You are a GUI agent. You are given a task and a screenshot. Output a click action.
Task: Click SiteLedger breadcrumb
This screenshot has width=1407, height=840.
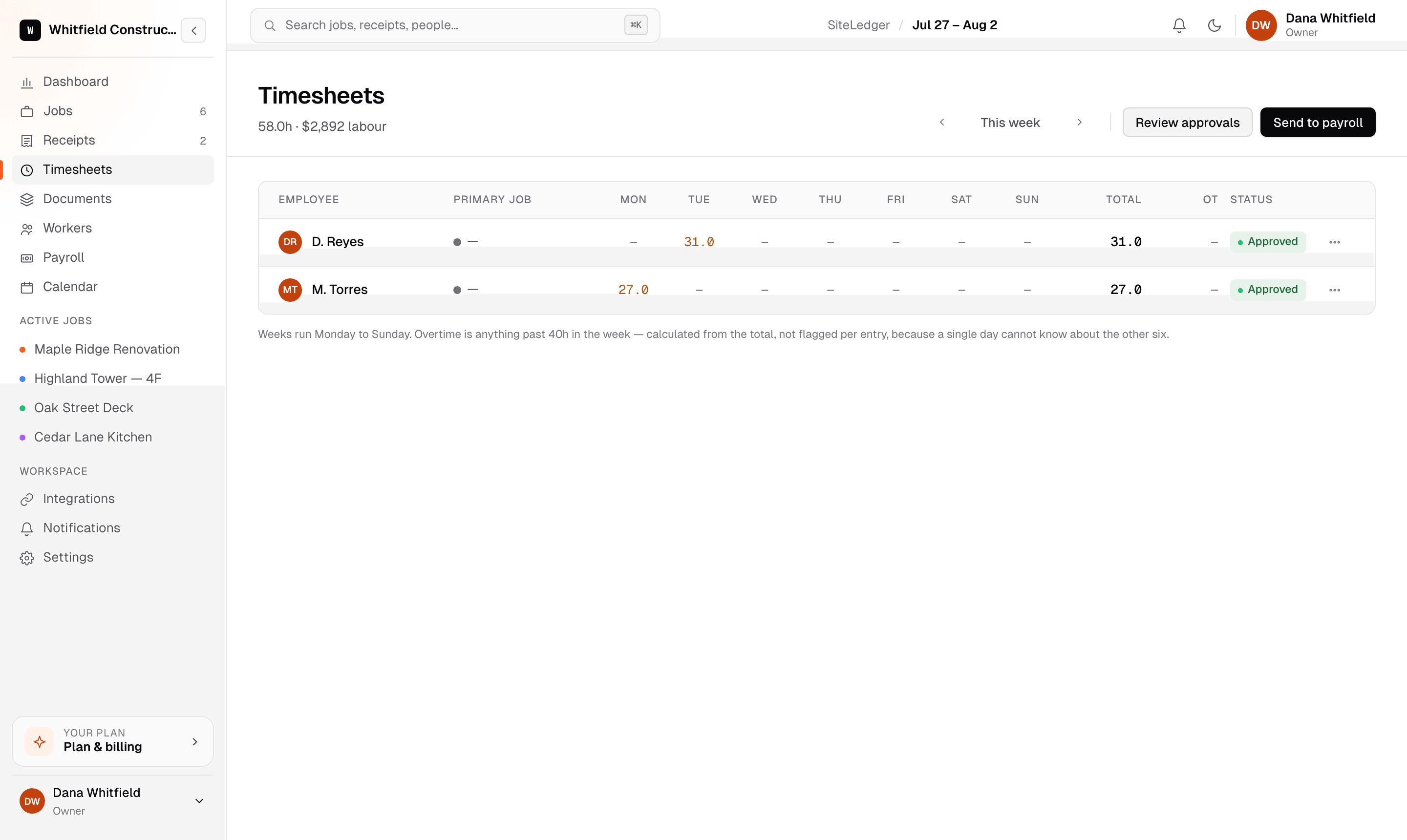858,25
